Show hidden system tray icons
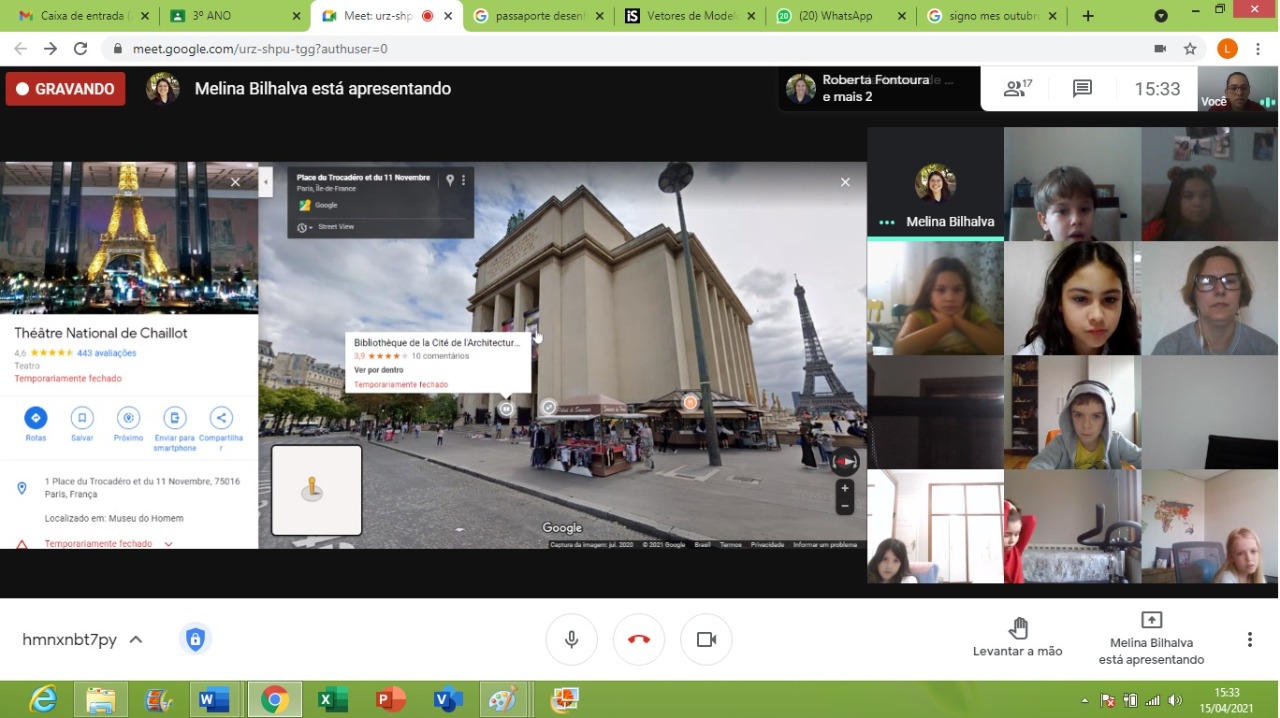 click(1085, 700)
